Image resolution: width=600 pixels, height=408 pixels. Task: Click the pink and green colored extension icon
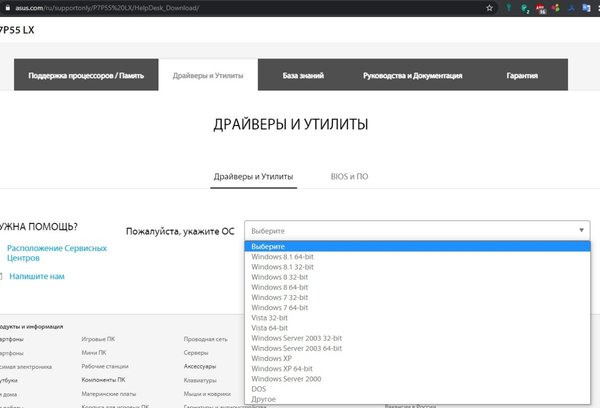[x=556, y=8]
